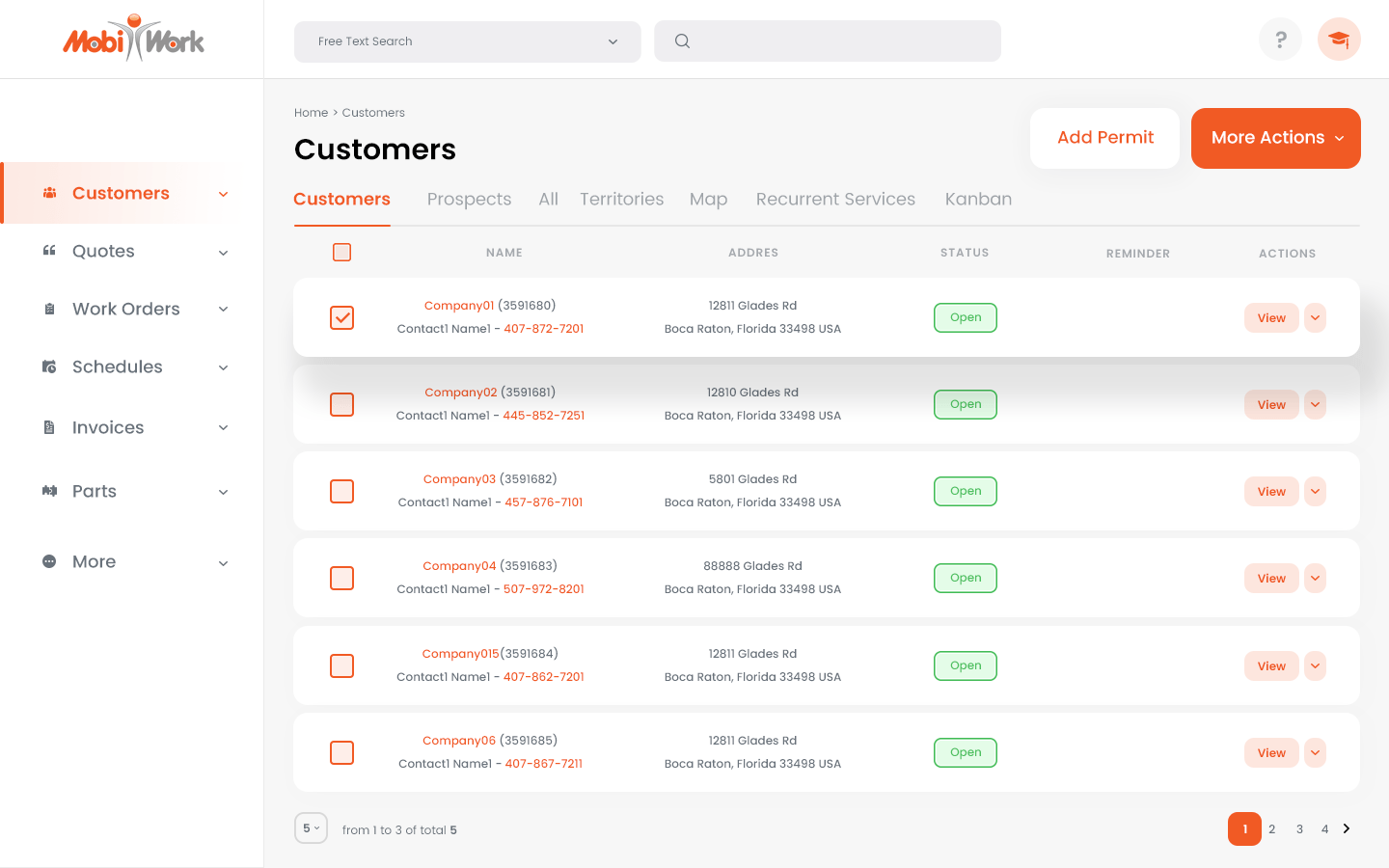Viewport: 1389px width, 868px height.
Task: Toggle the select-all header checkbox
Action: [341, 253]
